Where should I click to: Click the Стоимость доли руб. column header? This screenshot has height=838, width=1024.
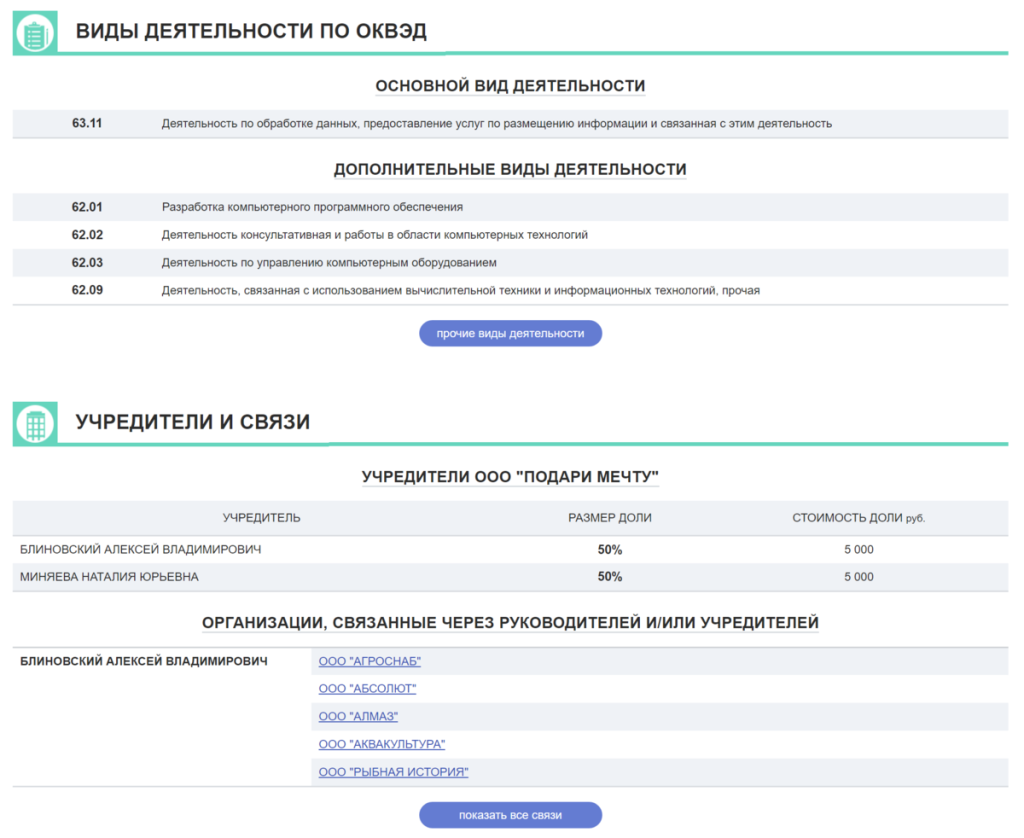point(859,518)
